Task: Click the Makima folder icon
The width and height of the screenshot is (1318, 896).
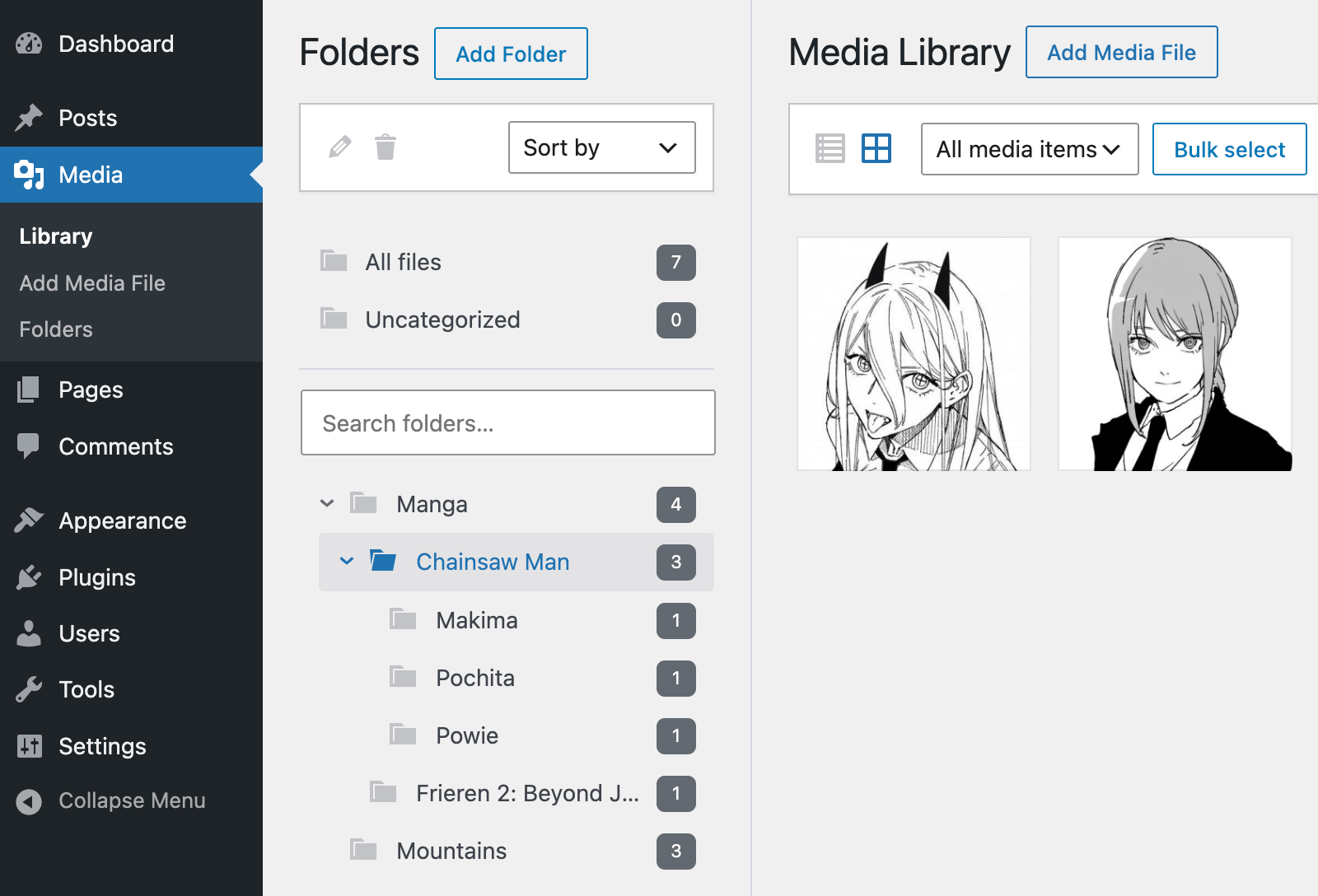Action: click(403, 619)
